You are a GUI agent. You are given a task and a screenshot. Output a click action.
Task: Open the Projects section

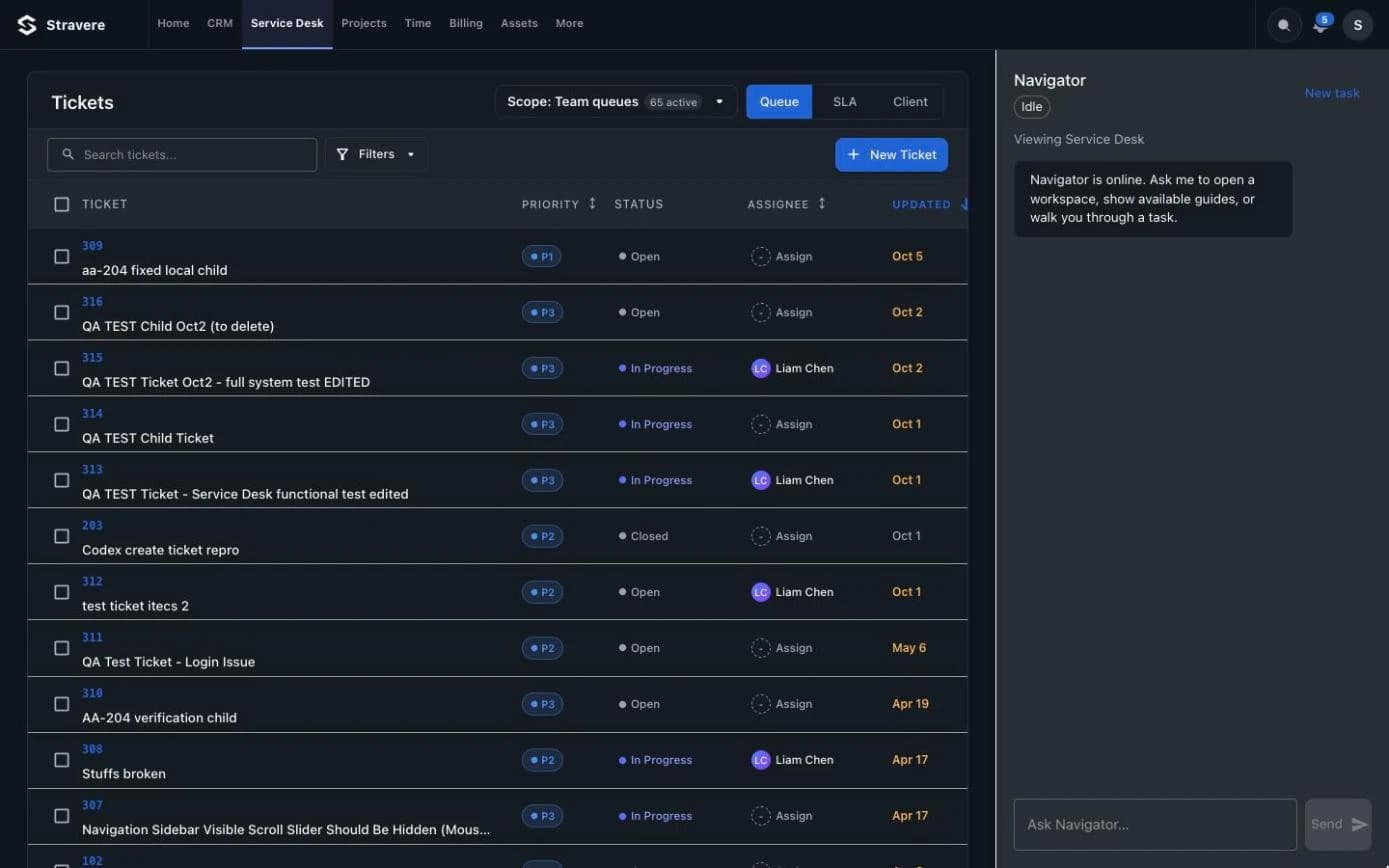[x=364, y=23]
